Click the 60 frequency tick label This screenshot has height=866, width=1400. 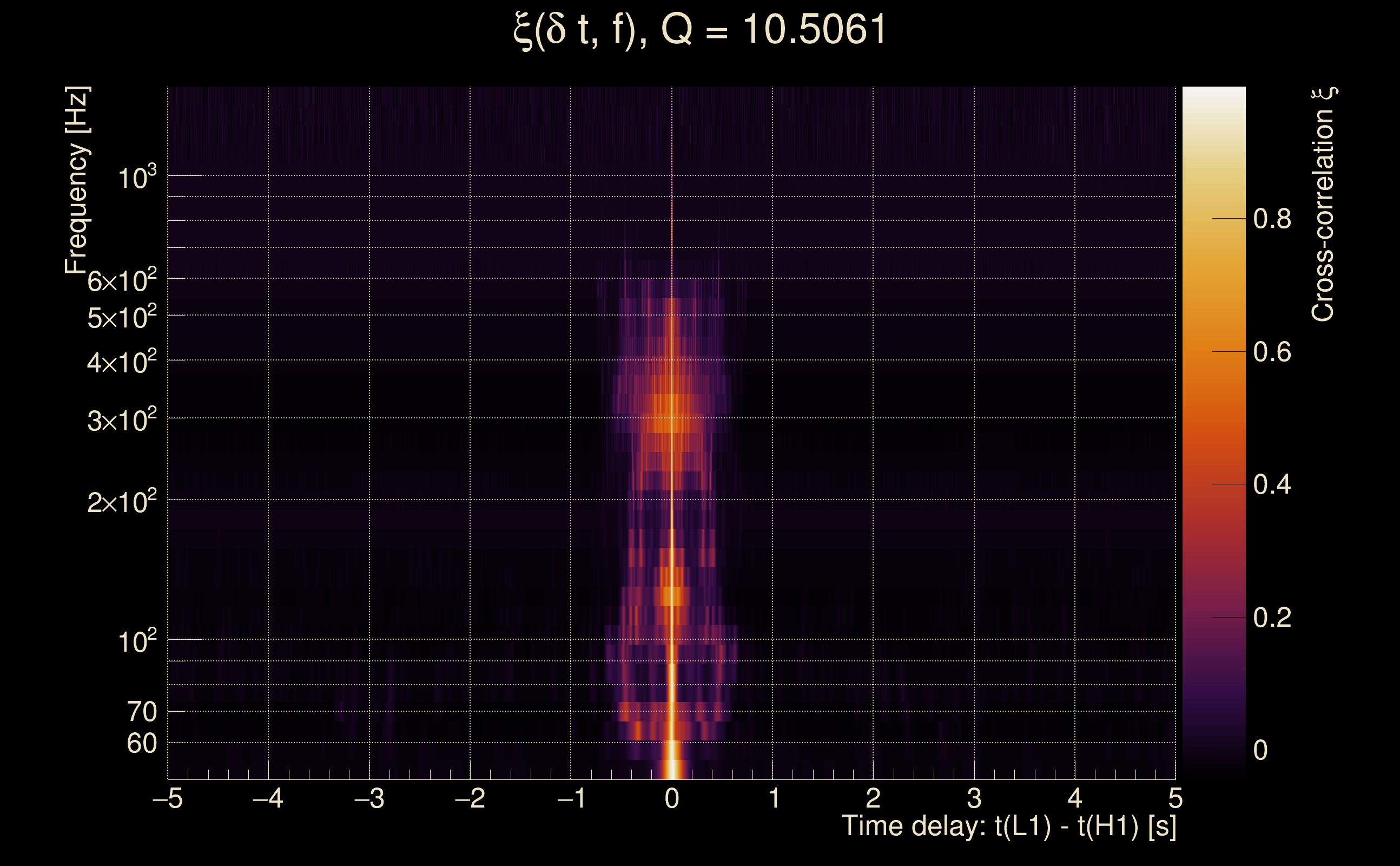coord(141,744)
